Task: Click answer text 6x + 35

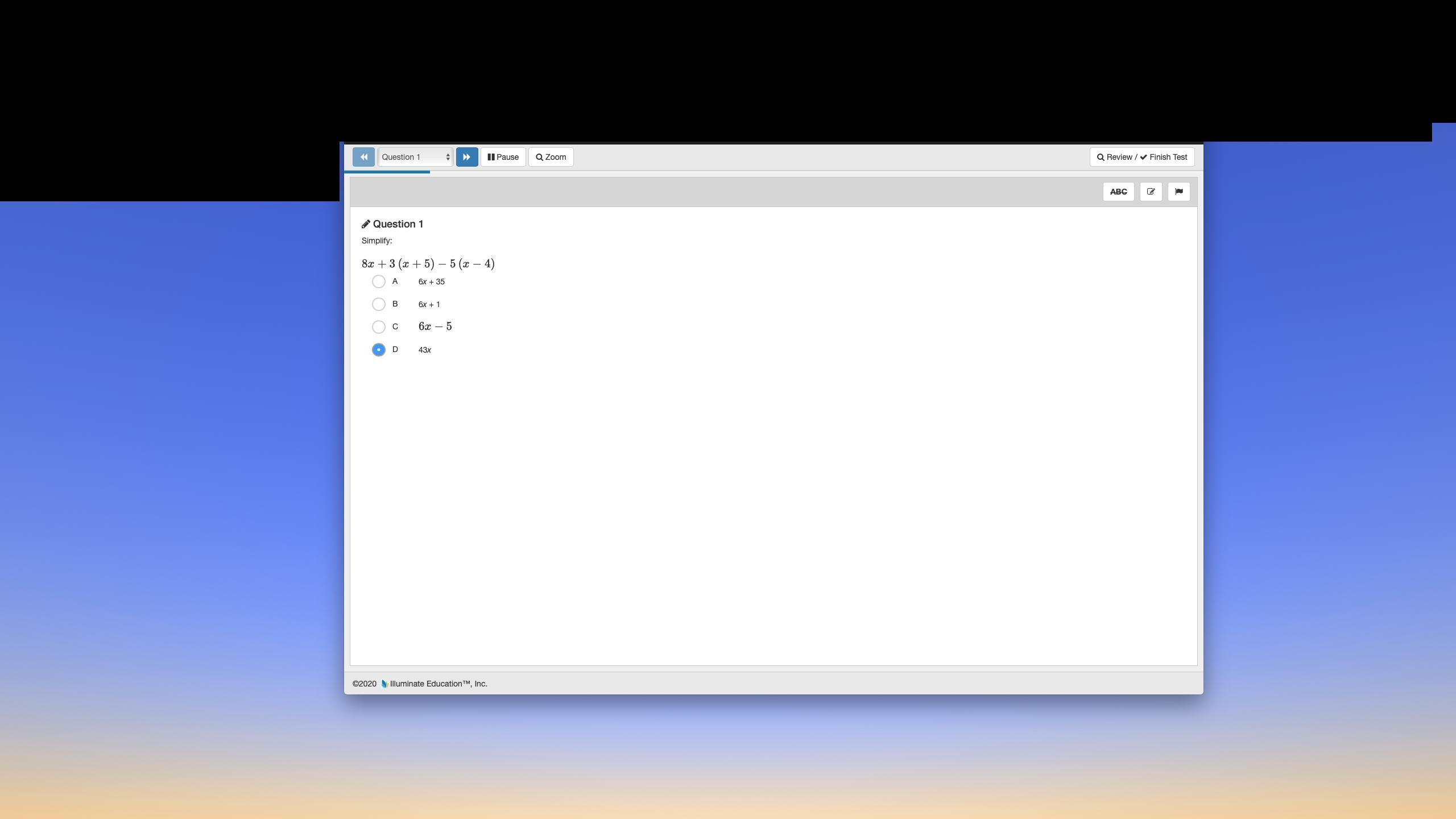Action: 431,282
